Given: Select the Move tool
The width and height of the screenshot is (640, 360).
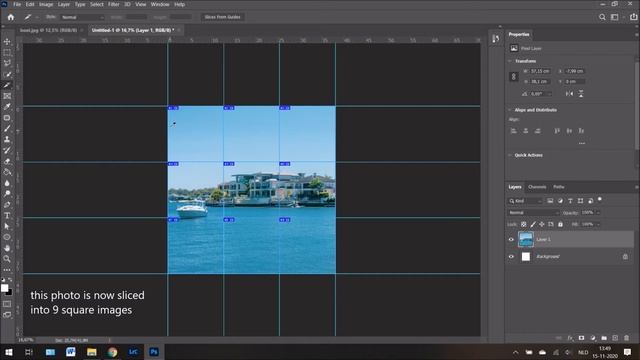Looking at the screenshot, I should pos(7,42).
